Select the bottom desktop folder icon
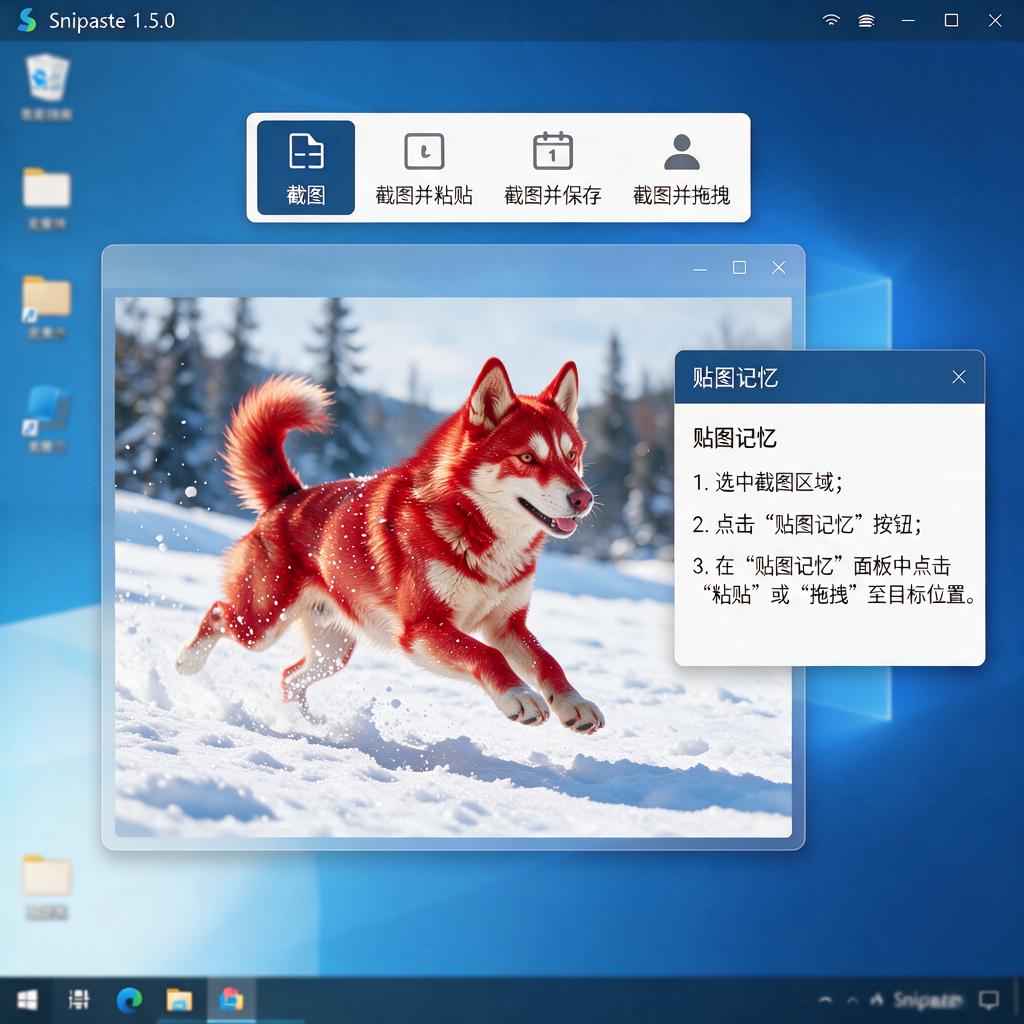The image size is (1024, 1024). [46, 886]
